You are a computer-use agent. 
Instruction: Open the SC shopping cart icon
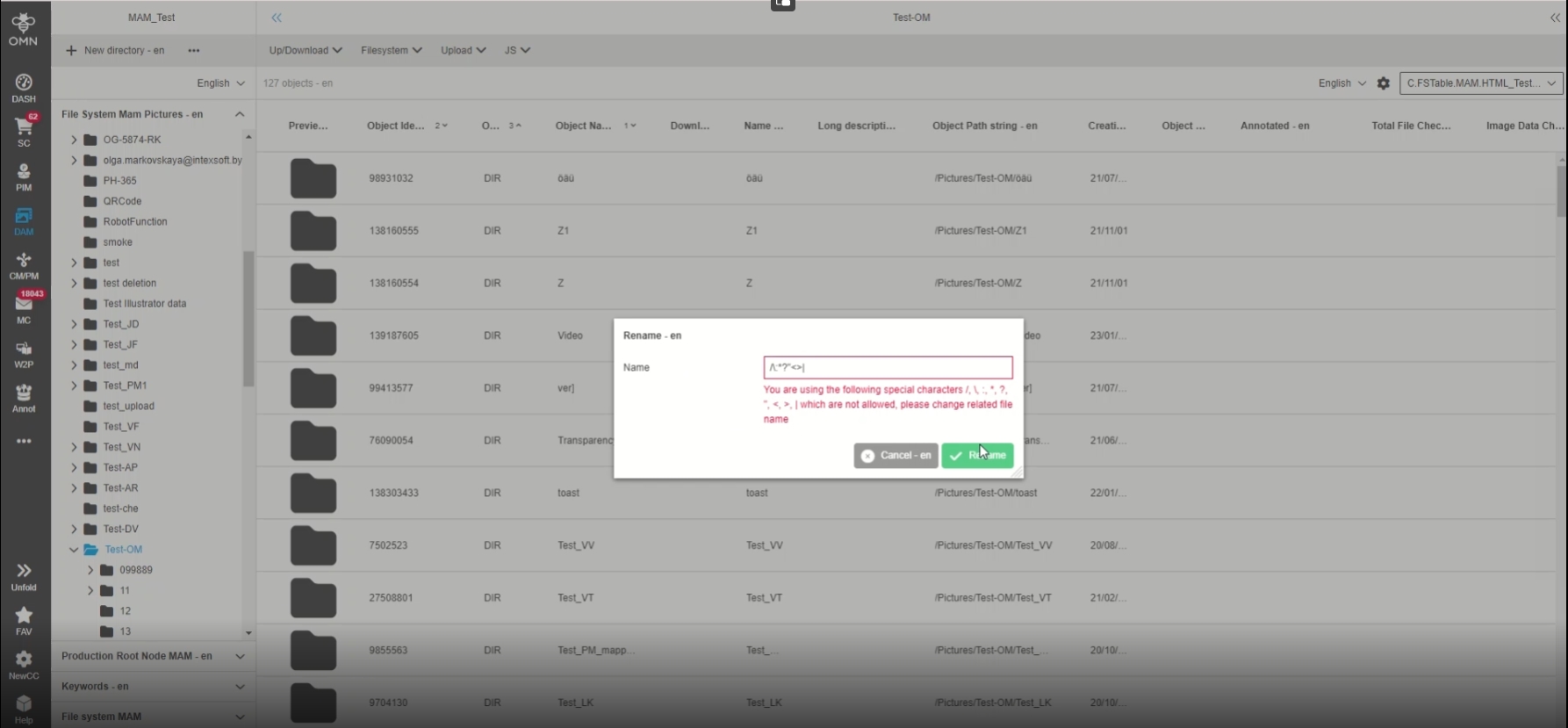coord(24,132)
